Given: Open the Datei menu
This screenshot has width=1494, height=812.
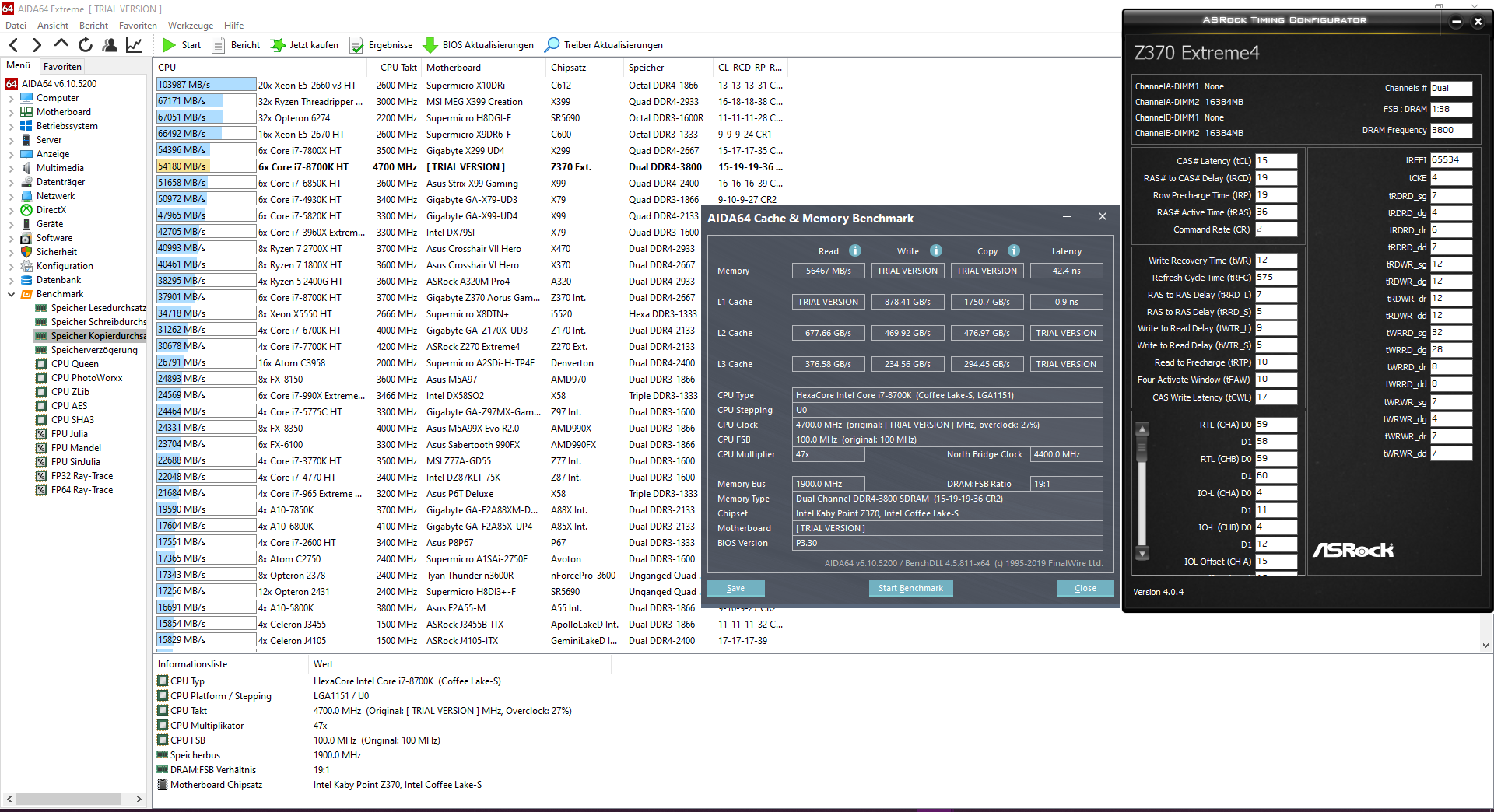Looking at the screenshot, I should coord(16,26).
